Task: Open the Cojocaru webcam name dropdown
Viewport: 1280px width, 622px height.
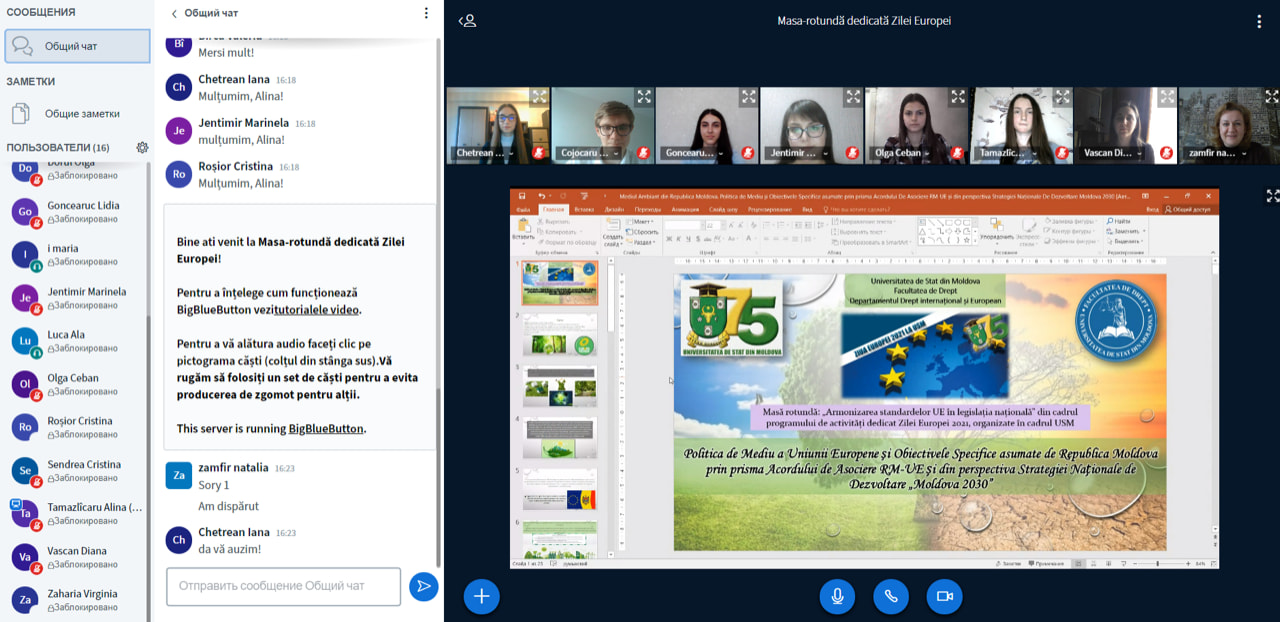Action: 589,153
